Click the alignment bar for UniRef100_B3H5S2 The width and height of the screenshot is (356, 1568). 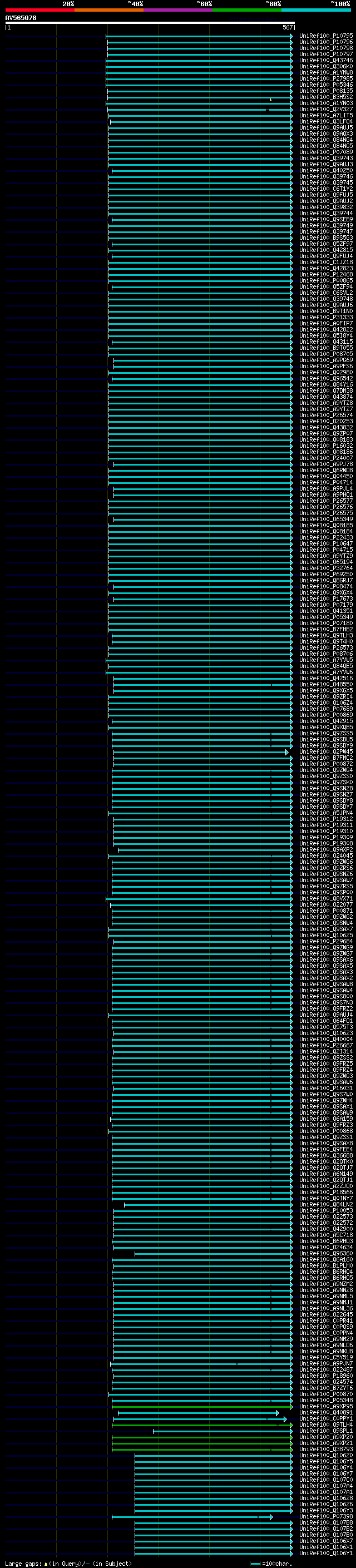[200, 97]
